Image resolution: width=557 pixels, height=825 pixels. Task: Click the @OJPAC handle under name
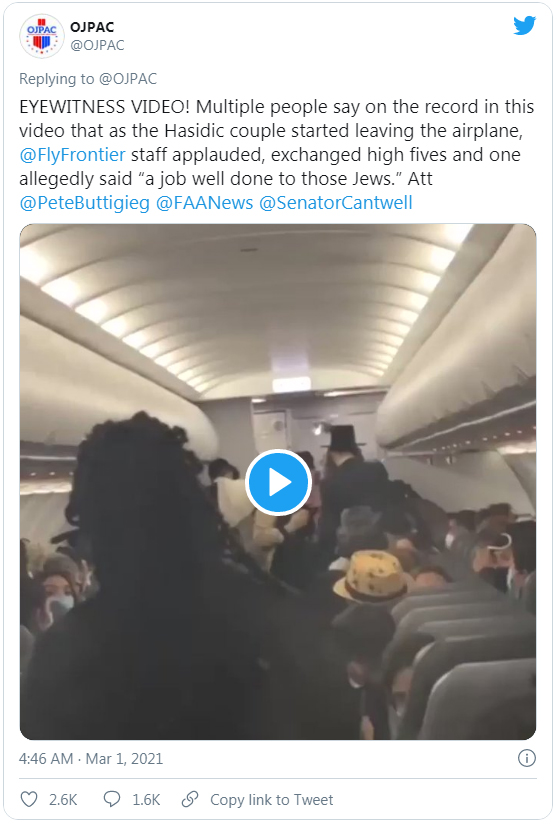click(x=97, y=45)
